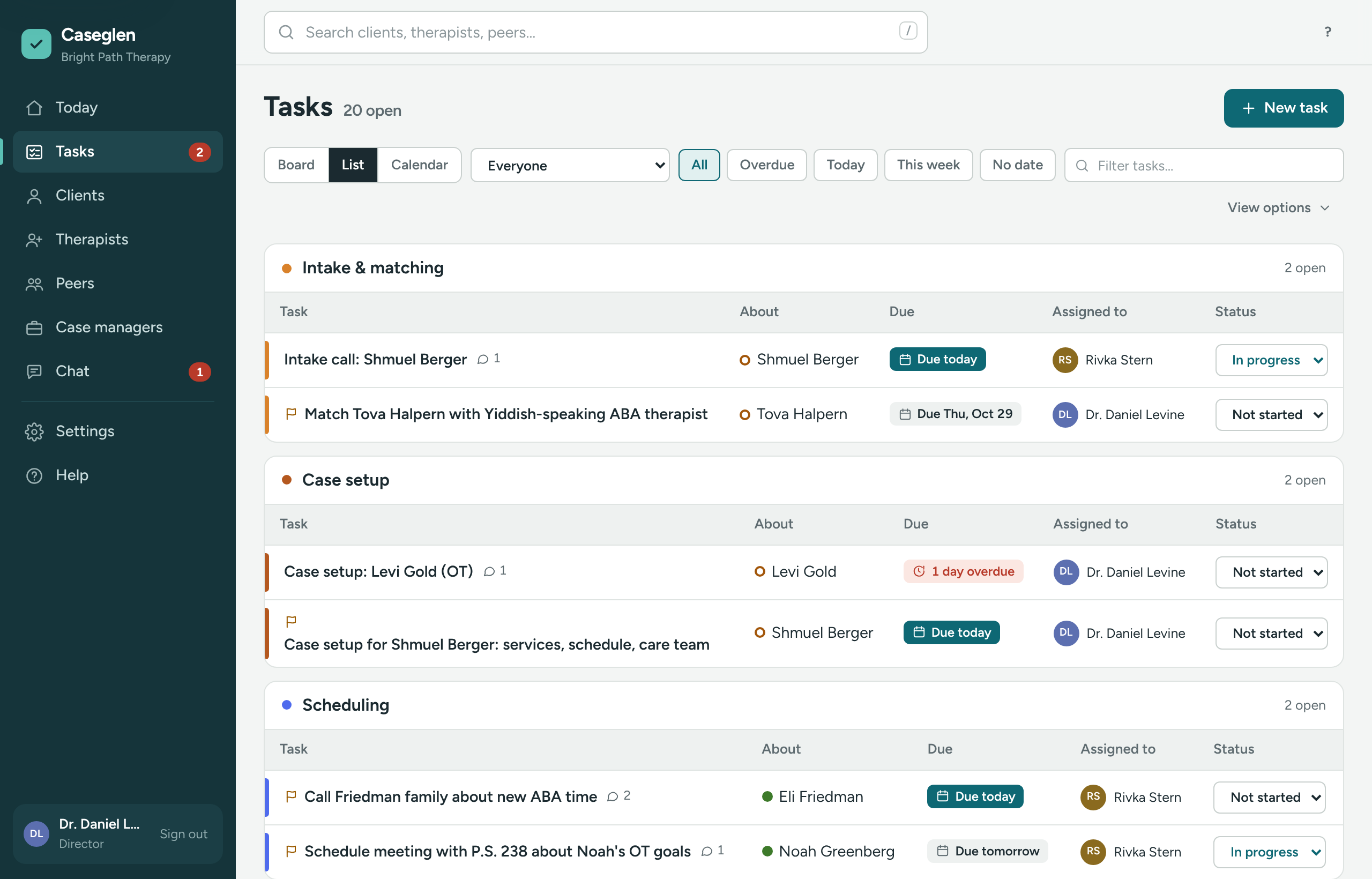Image resolution: width=1372 pixels, height=879 pixels.
Task: Open status dropdown for Case setup: Levi Gold
Action: click(1272, 572)
